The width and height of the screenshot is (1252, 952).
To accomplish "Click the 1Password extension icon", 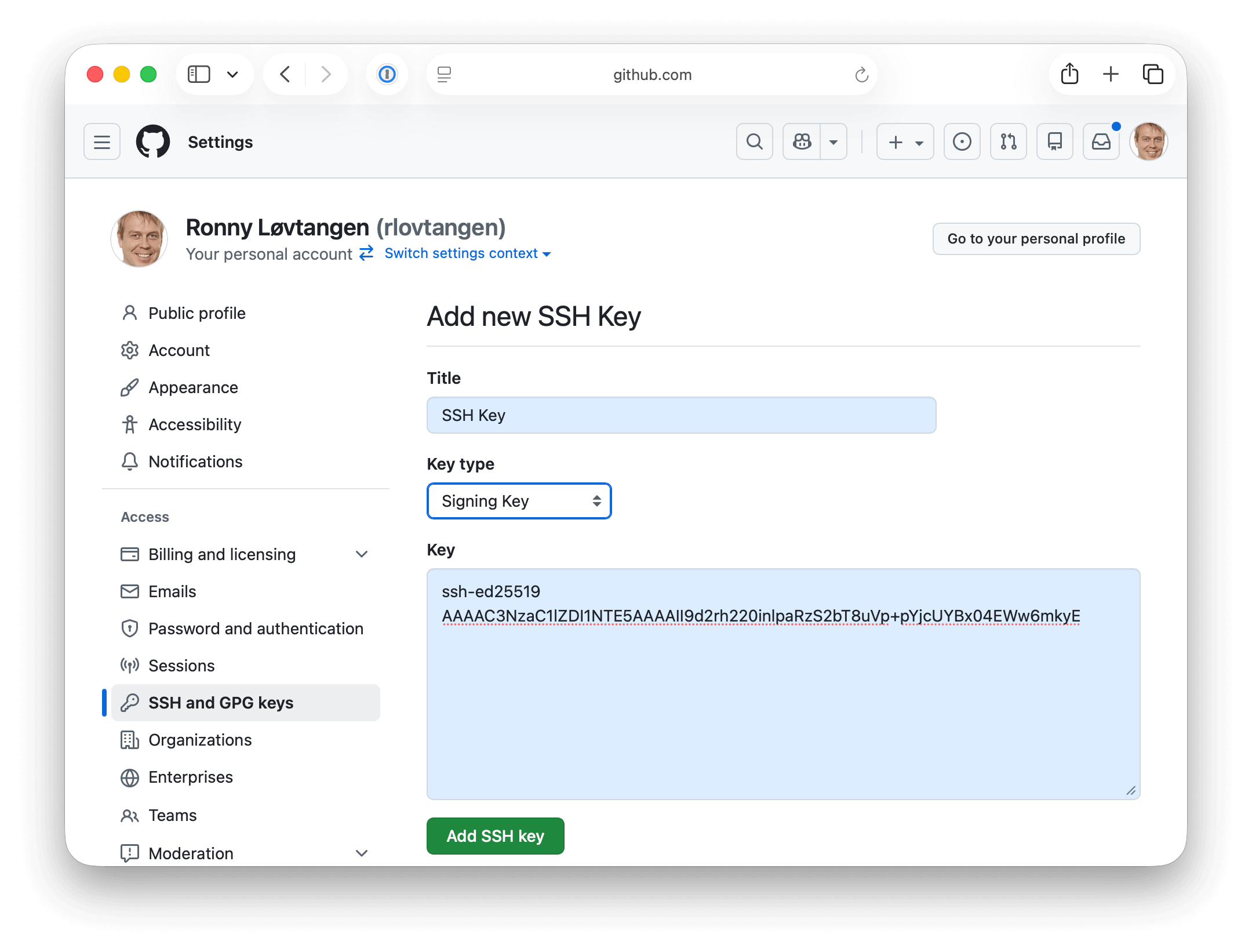I will click(x=387, y=74).
